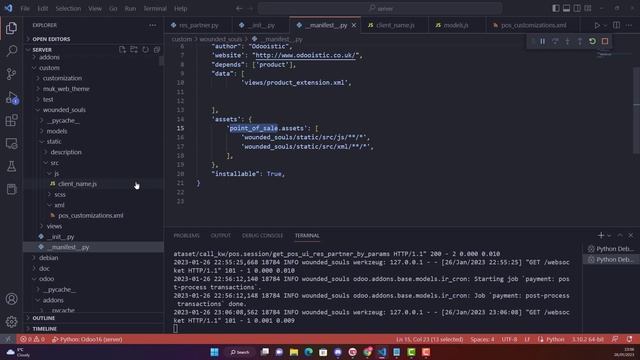Open explorer views and more actions menu
The height and width of the screenshot is (360, 640).
(153, 25)
